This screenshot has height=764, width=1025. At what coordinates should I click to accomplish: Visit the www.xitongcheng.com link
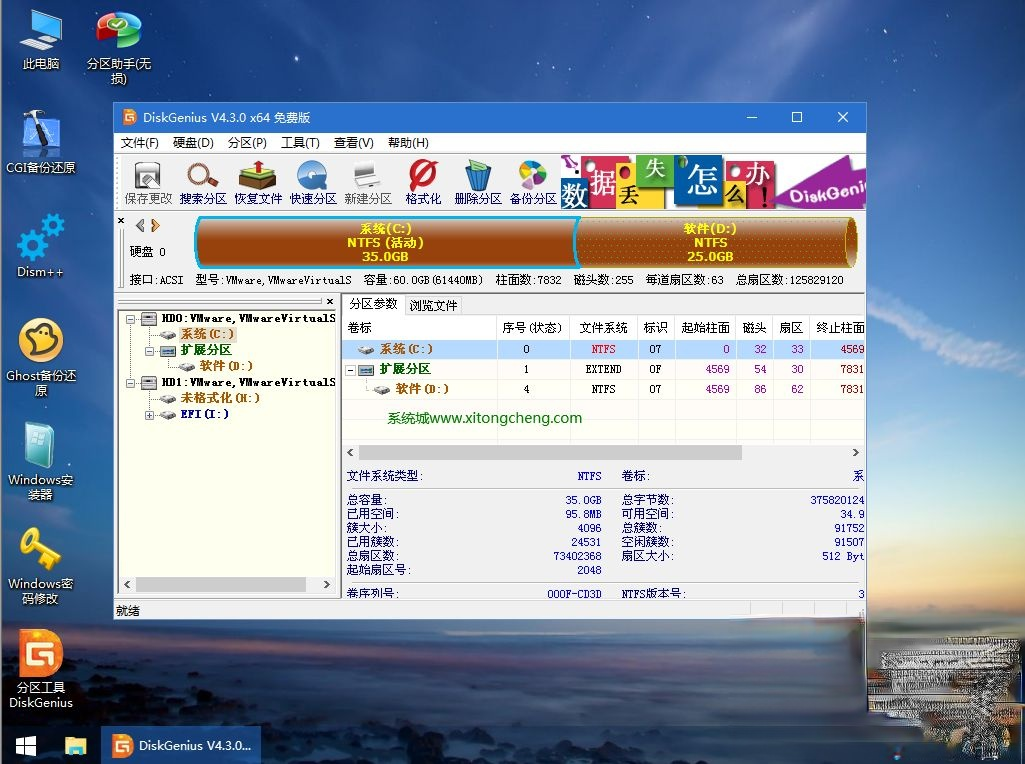486,418
